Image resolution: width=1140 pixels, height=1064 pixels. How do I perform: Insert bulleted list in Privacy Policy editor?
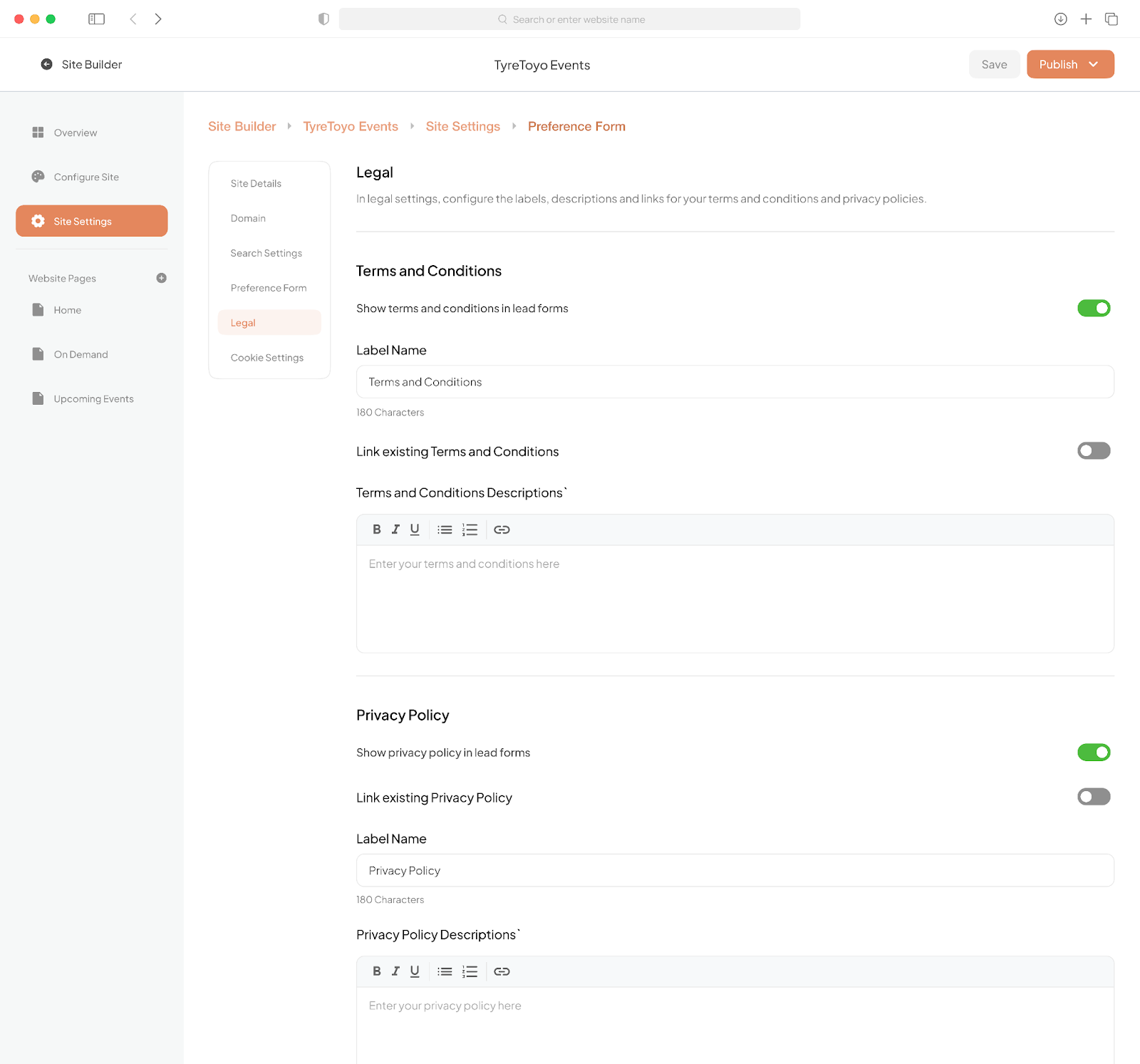pos(445,971)
